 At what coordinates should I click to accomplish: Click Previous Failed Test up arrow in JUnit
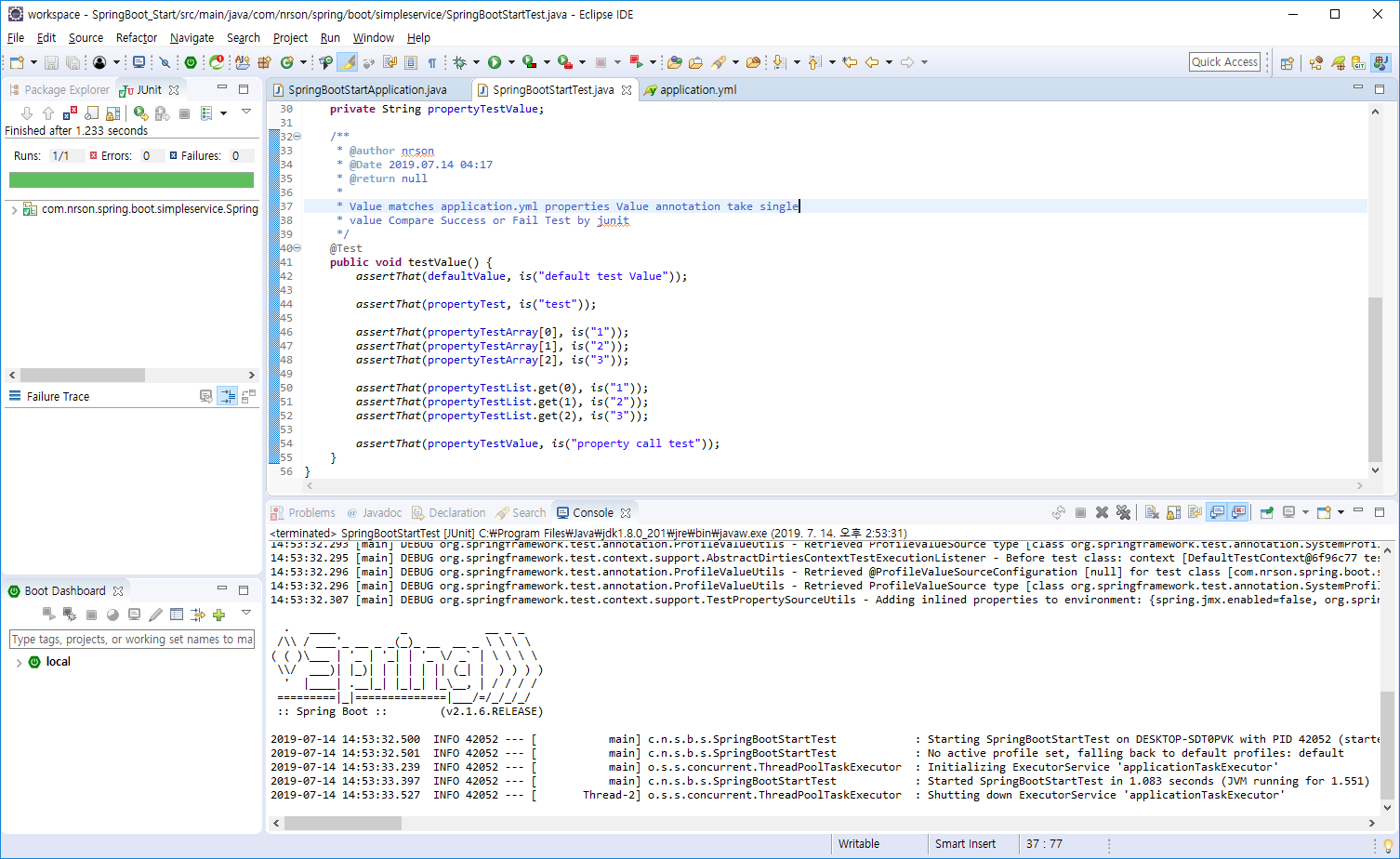tap(48, 112)
